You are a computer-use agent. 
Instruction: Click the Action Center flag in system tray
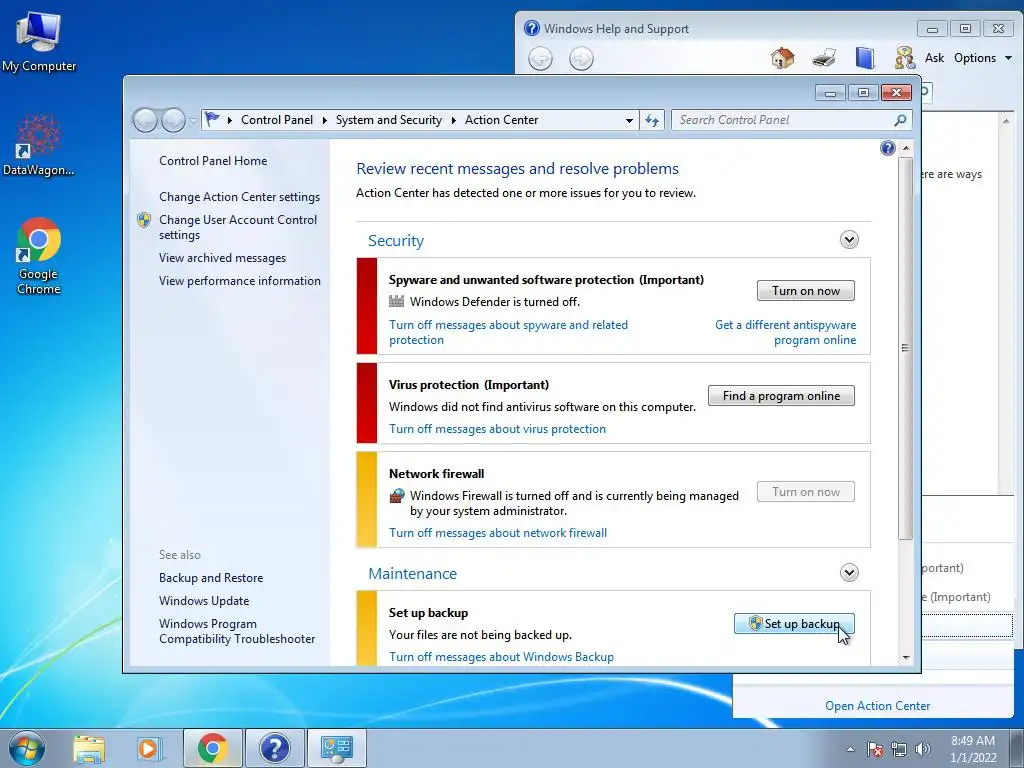tap(875, 749)
